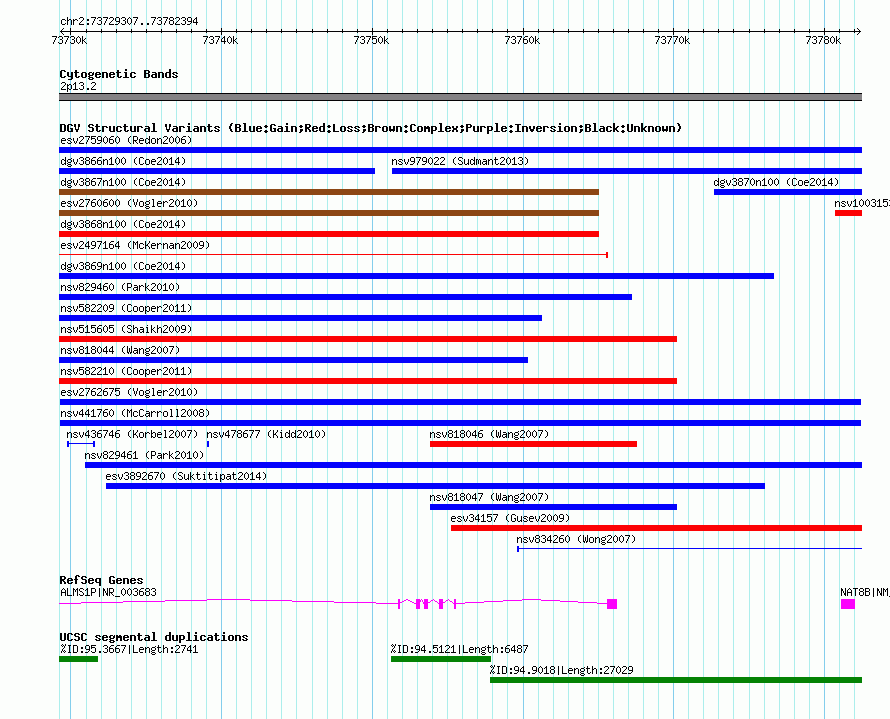Open the Cytogenetic Bands track title
The height and width of the screenshot is (719, 890).
tap(119, 74)
